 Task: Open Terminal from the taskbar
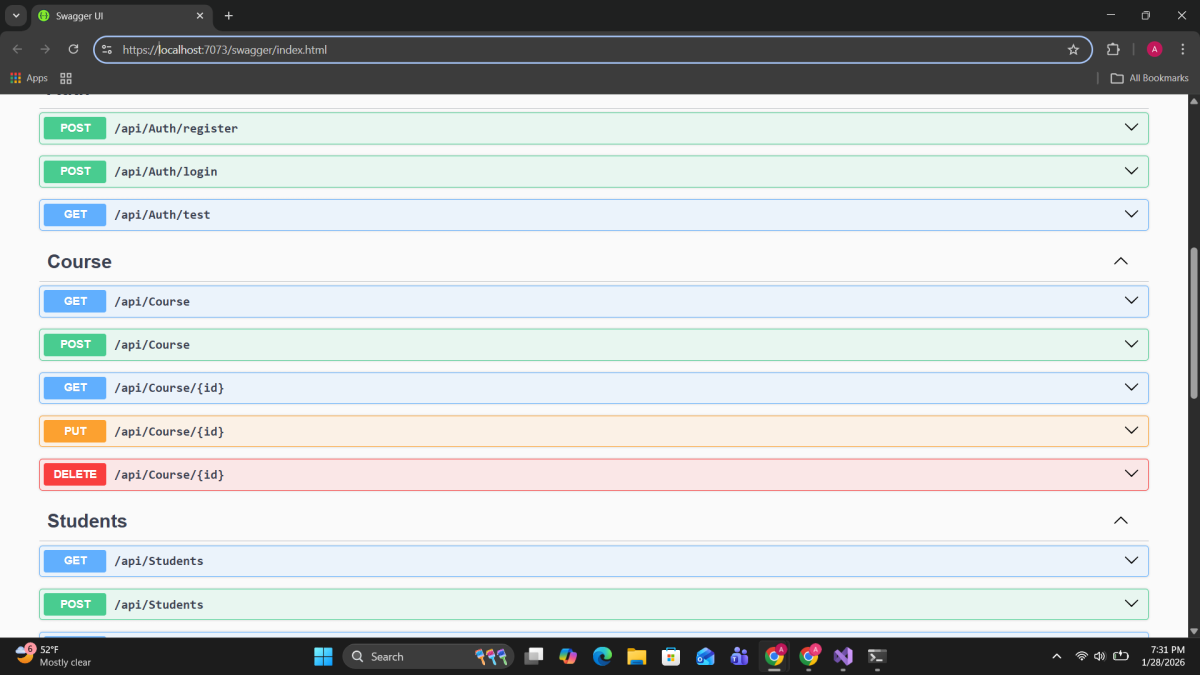[x=877, y=656]
